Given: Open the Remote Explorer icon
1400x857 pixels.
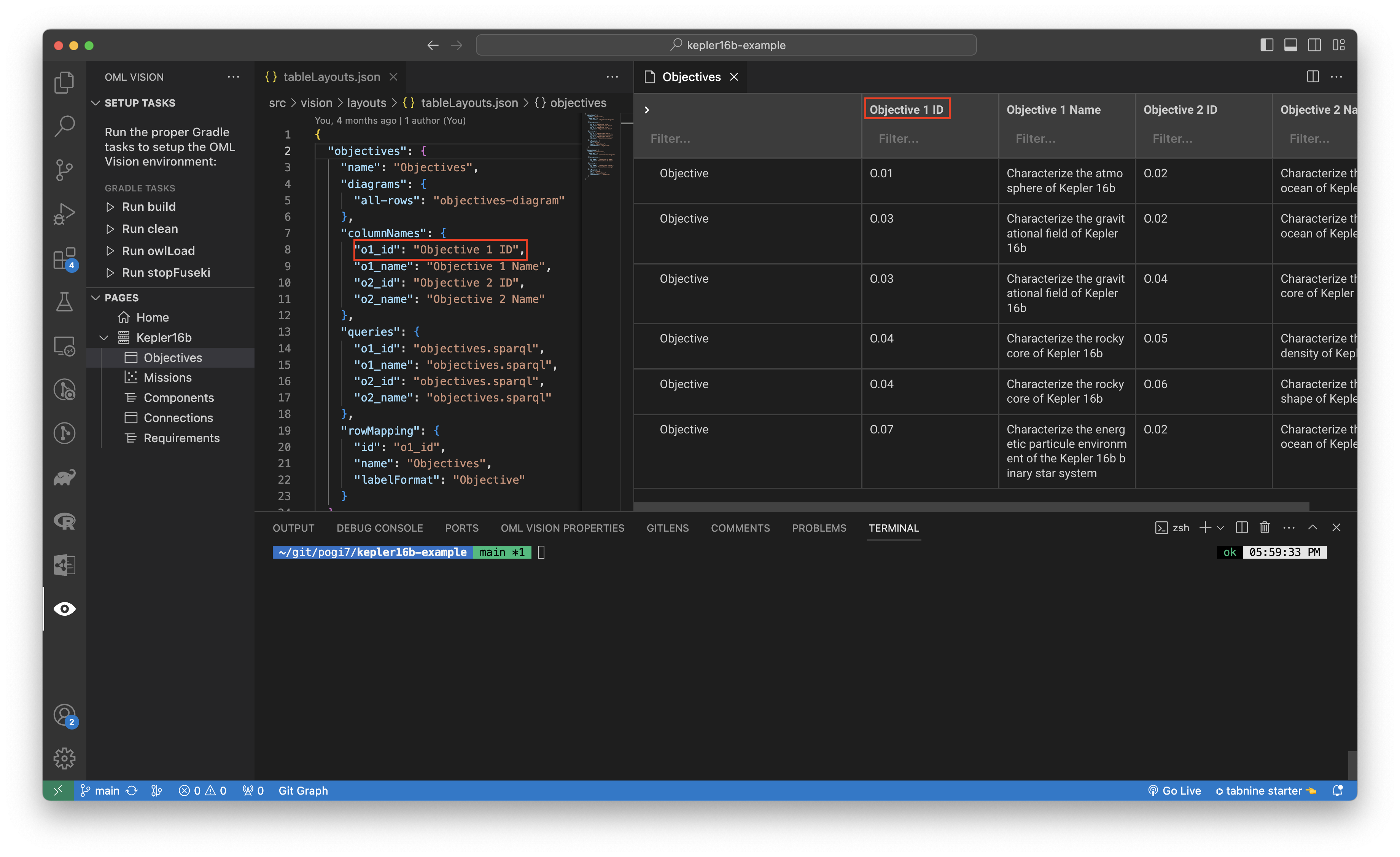Looking at the screenshot, I should point(64,346).
